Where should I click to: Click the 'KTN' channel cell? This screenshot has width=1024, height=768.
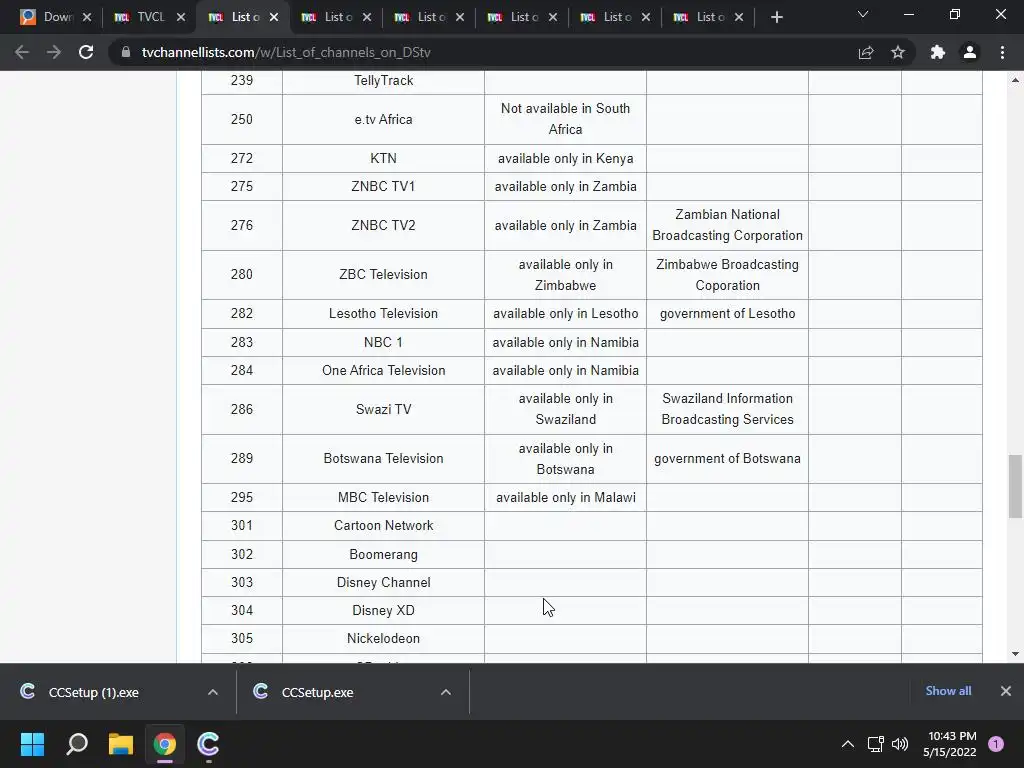383,159
